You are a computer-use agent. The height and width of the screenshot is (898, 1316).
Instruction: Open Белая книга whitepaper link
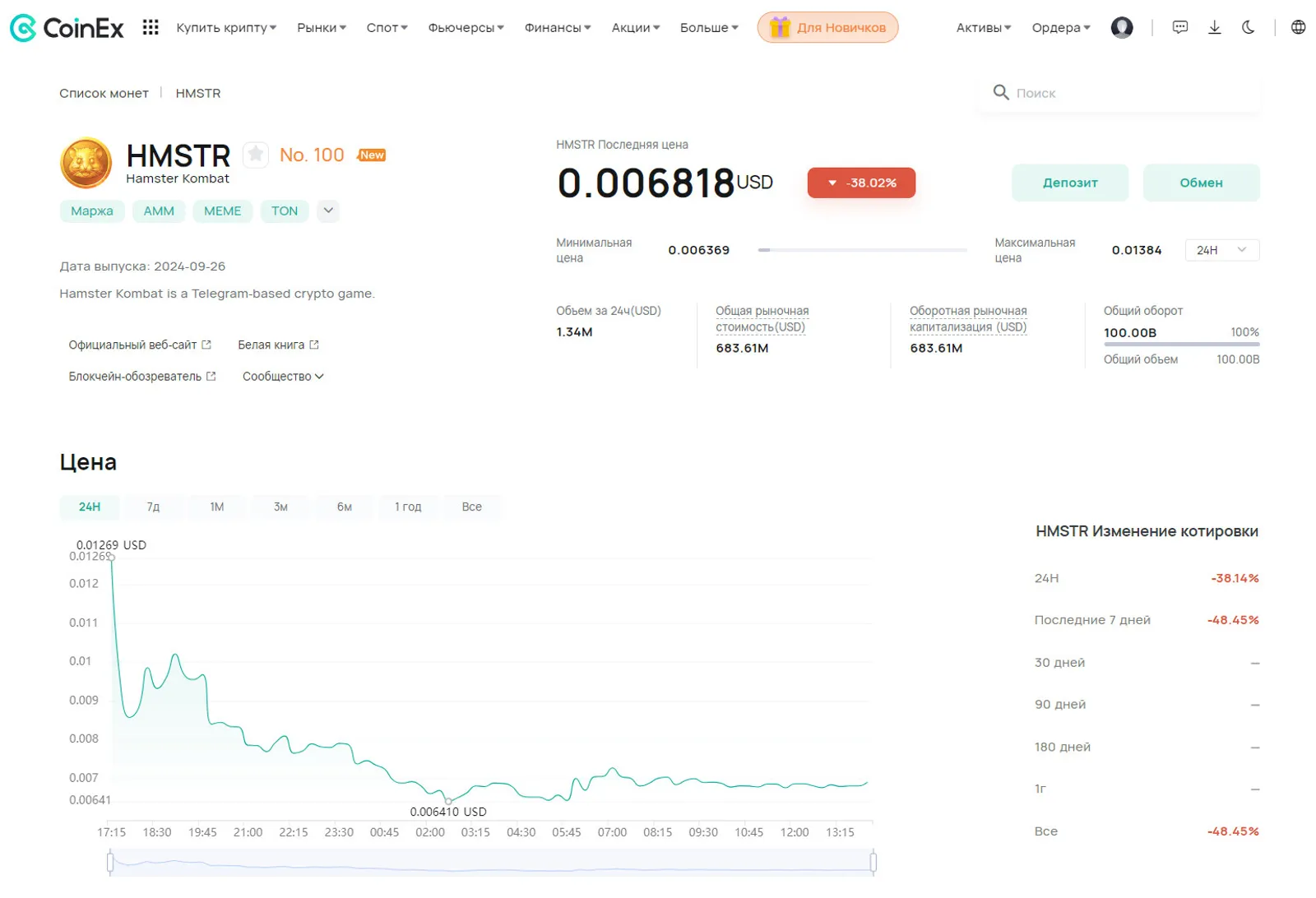(278, 345)
